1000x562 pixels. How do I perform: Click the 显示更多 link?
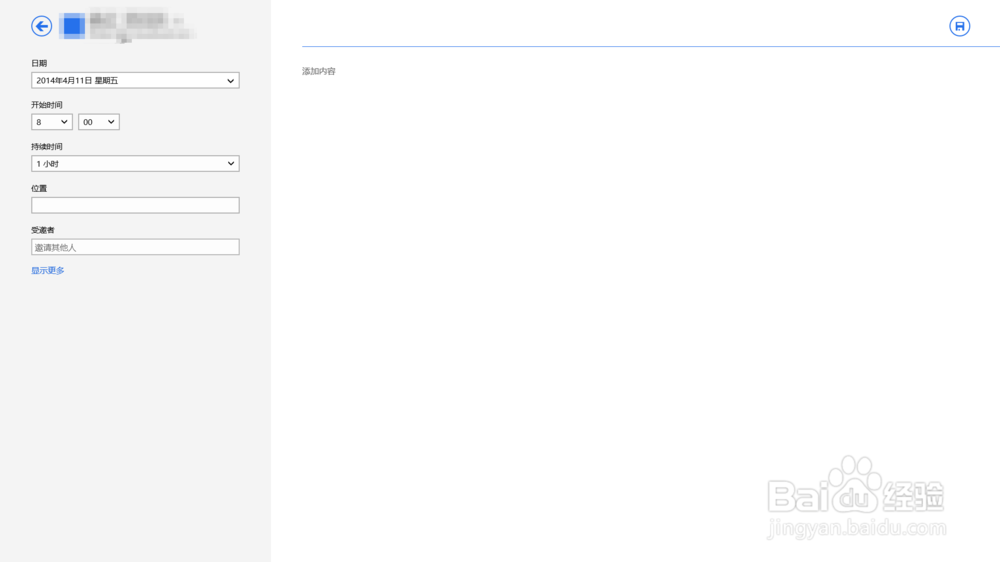(48, 270)
